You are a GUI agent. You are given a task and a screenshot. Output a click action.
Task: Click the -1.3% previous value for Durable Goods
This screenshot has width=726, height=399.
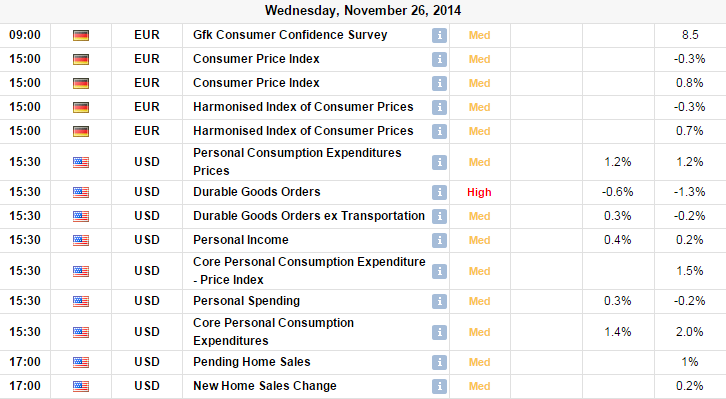tap(689, 192)
